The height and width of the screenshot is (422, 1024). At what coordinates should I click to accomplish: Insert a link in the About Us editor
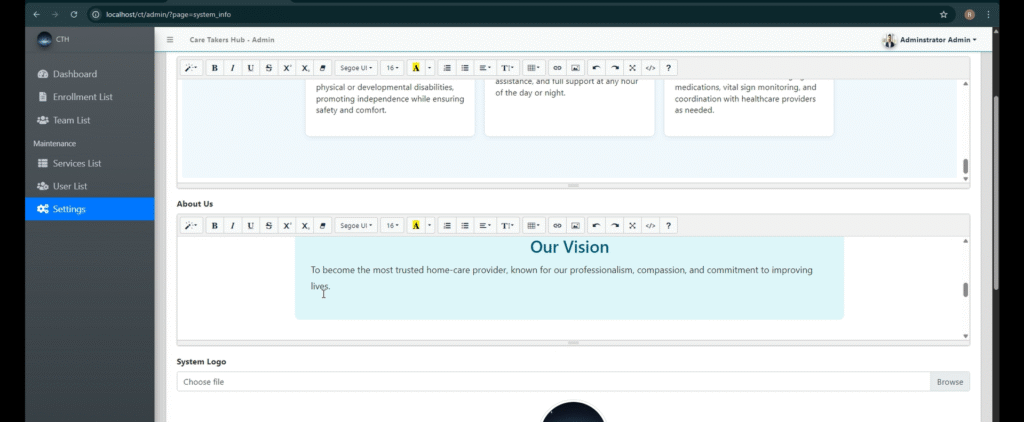[557, 225]
